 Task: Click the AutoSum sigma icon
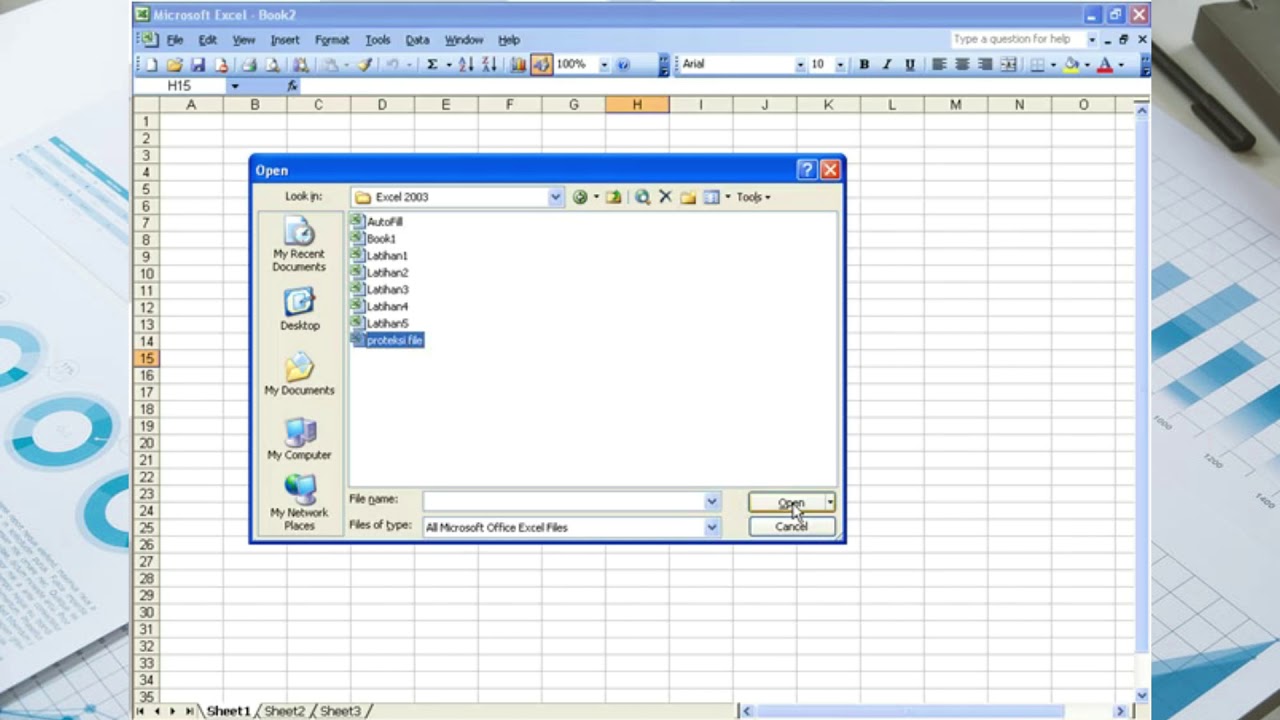point(432,64)
